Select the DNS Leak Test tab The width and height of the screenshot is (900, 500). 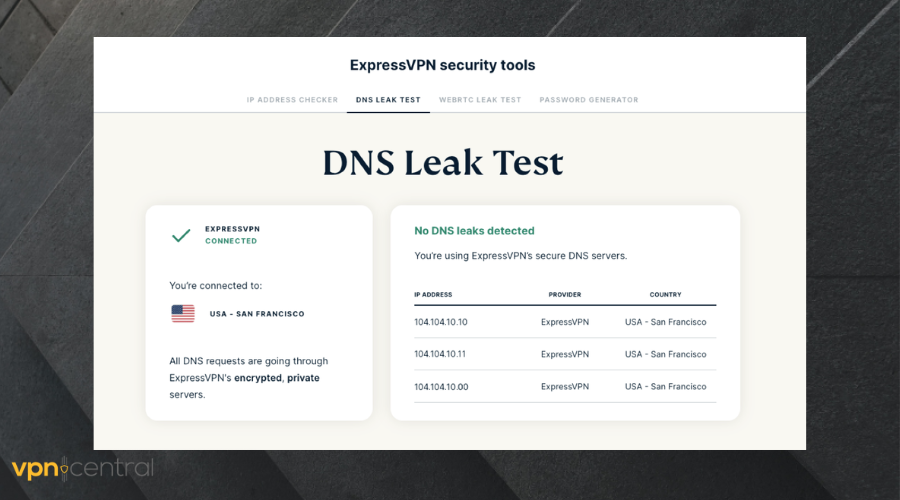click(x=388, y=100)
